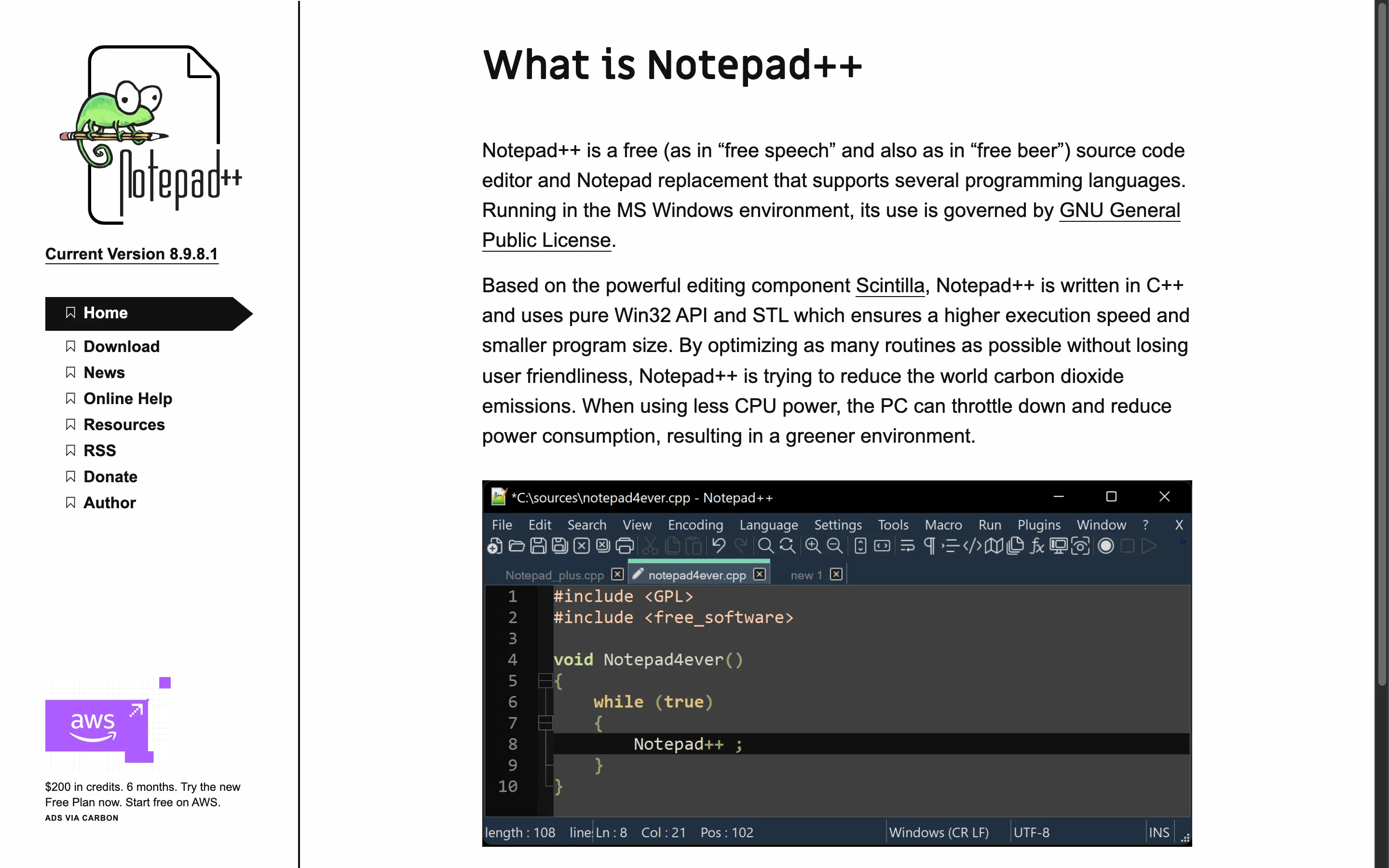Click the UTF-8 status bar entry
Image resolution: width=1389 pixels, height=868 pixels.
[x=1032, y=832]
